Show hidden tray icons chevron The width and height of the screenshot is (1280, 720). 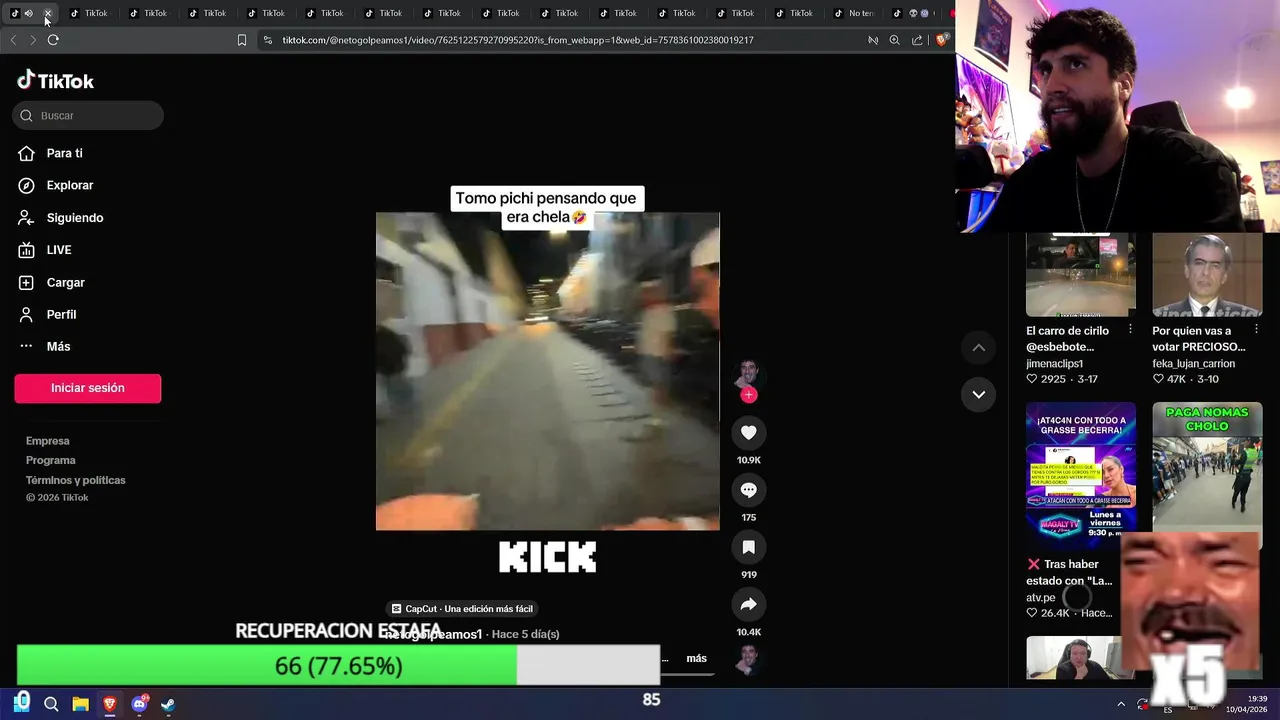click(x=1121, y=704)
